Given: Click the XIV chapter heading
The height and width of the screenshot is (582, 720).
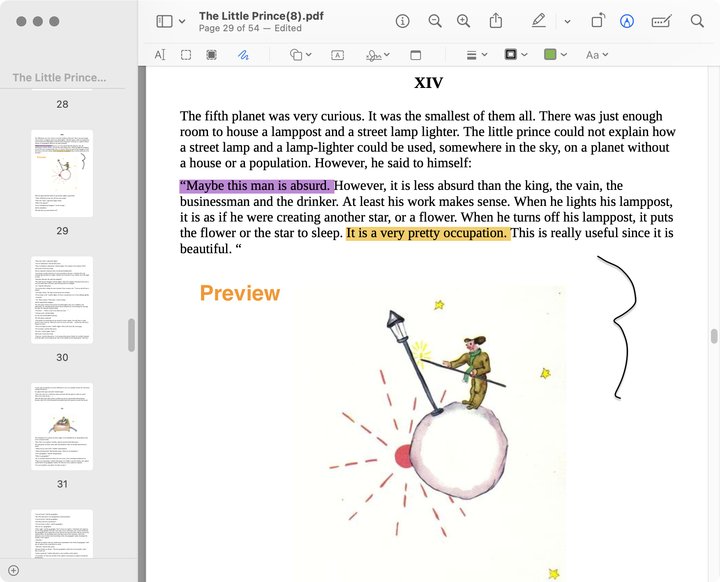Looking at the screenshot, I should (x=428, y=83).
